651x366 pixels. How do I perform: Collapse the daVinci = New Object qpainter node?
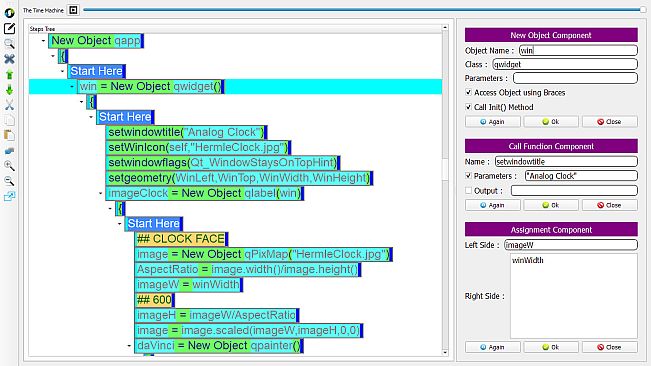[129, 345]
